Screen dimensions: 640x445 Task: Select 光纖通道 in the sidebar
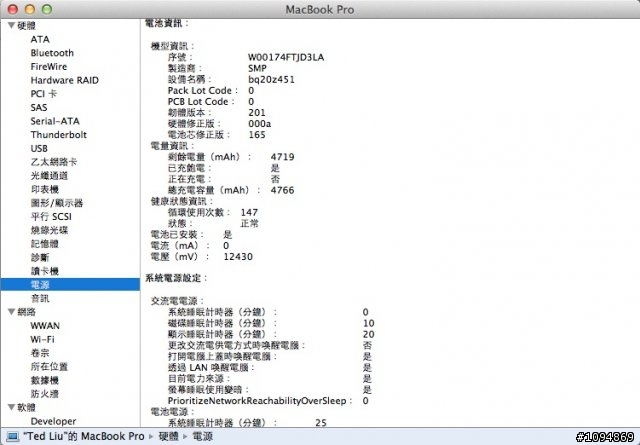point(49,176)
